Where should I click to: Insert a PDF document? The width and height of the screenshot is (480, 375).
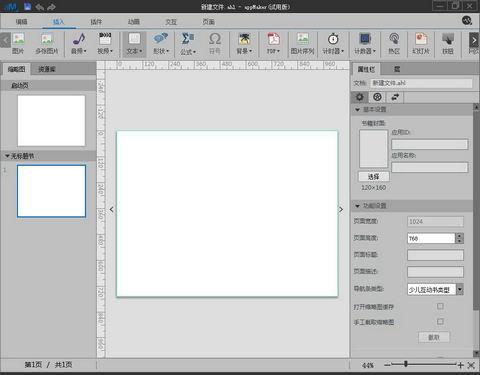click(x=273, y=44)
